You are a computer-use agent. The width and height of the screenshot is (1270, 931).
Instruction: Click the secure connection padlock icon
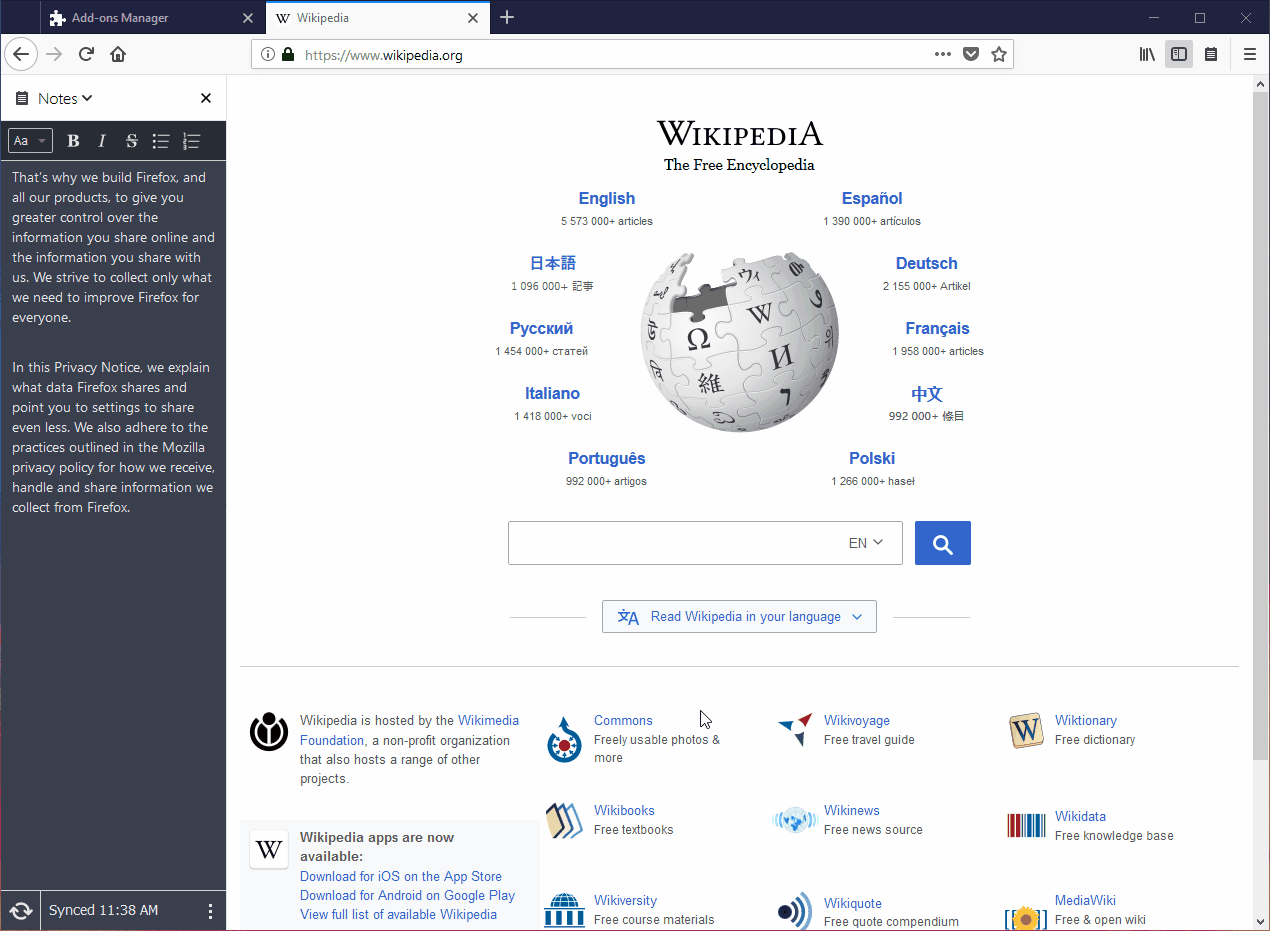[x=288, y=55]
